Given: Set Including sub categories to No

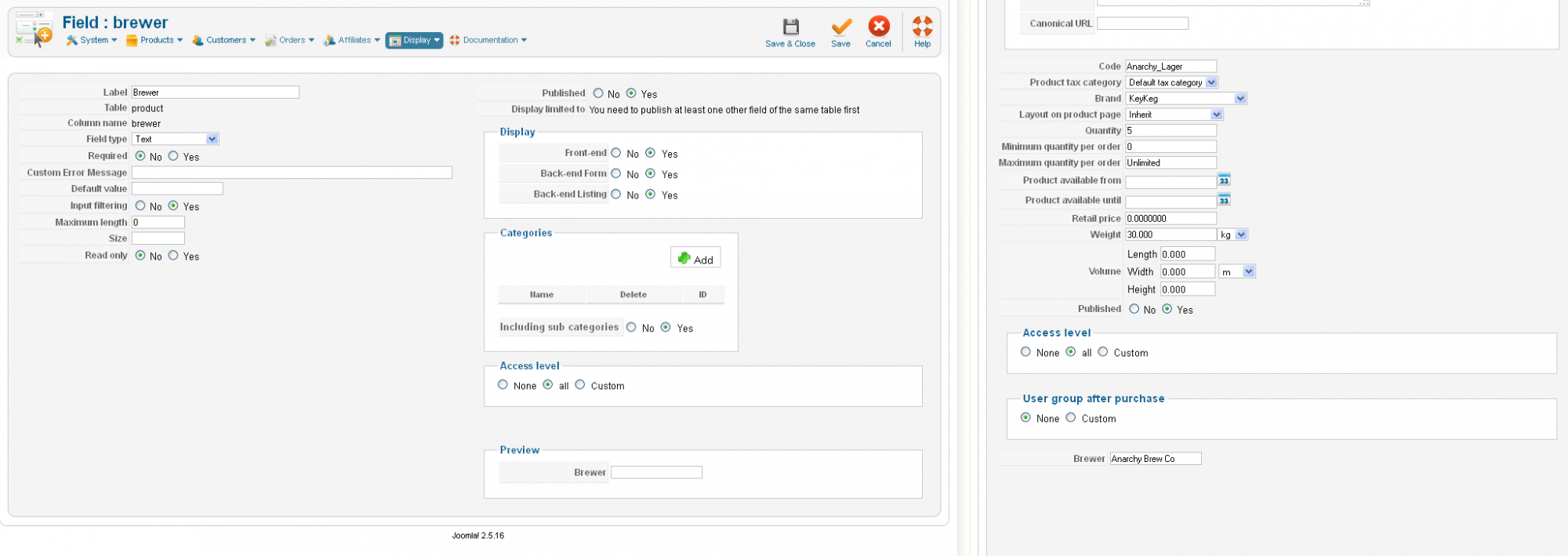Looking at the screenshot, I should point(631,327).
